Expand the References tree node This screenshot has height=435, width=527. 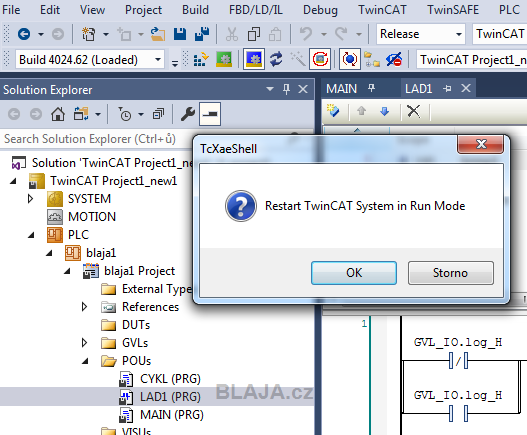84,307
